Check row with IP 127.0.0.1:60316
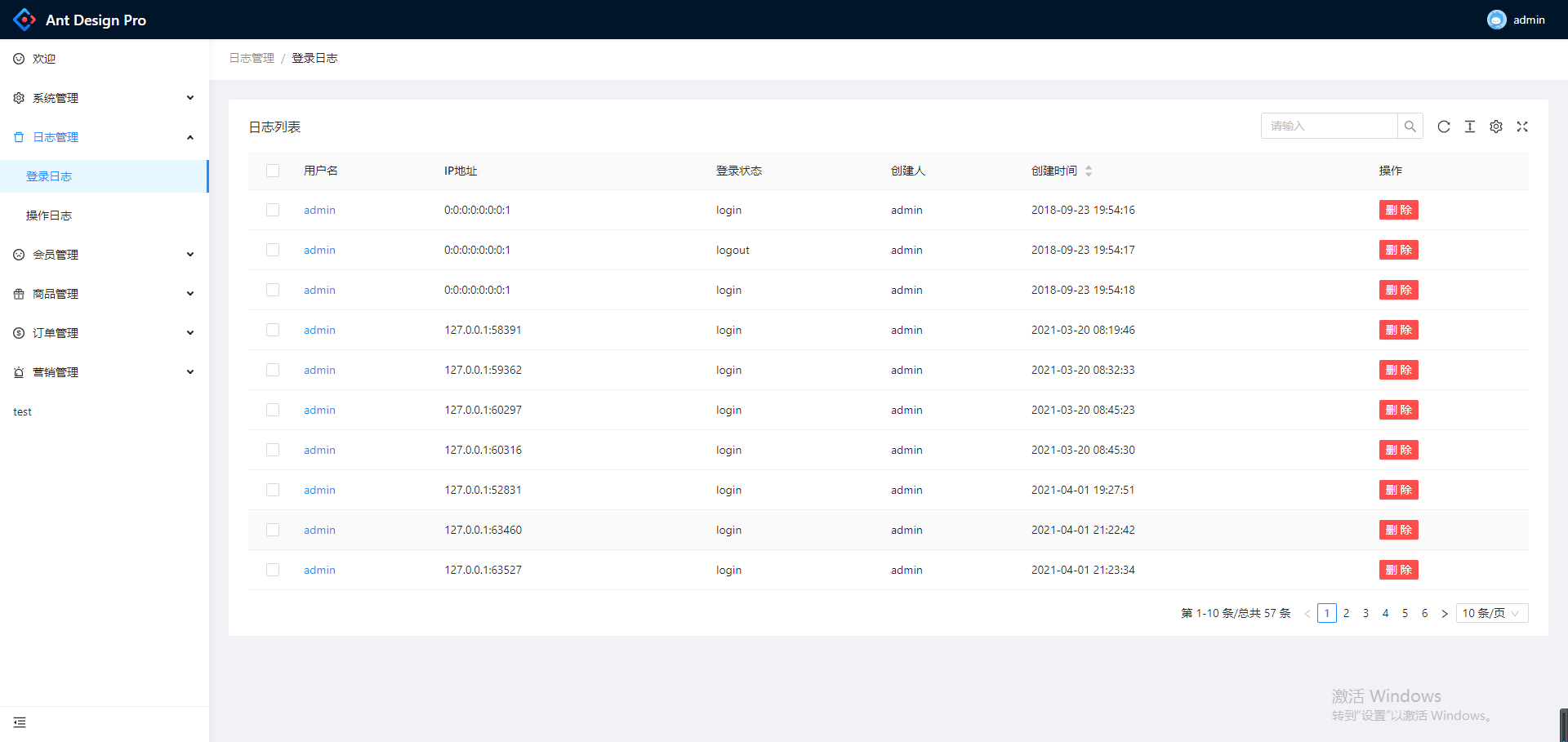This screenshot has height=742, width=1568. [x=273, y=450]
